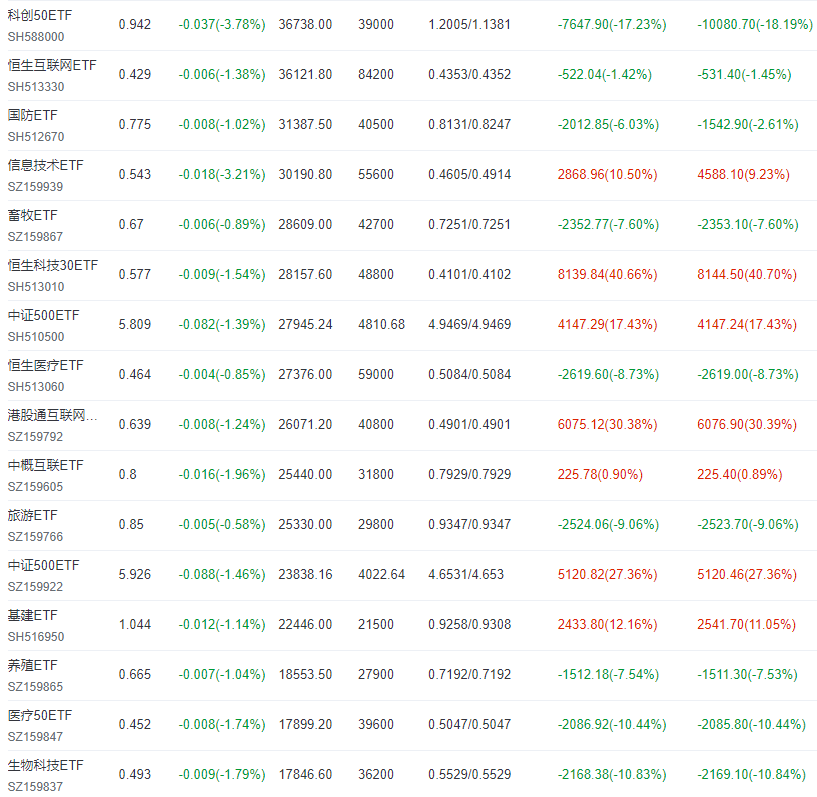This screenshot has width=817, height=797.
Task: Click code SZ159837
Action: pyautogui.click(x=35, y=787)
